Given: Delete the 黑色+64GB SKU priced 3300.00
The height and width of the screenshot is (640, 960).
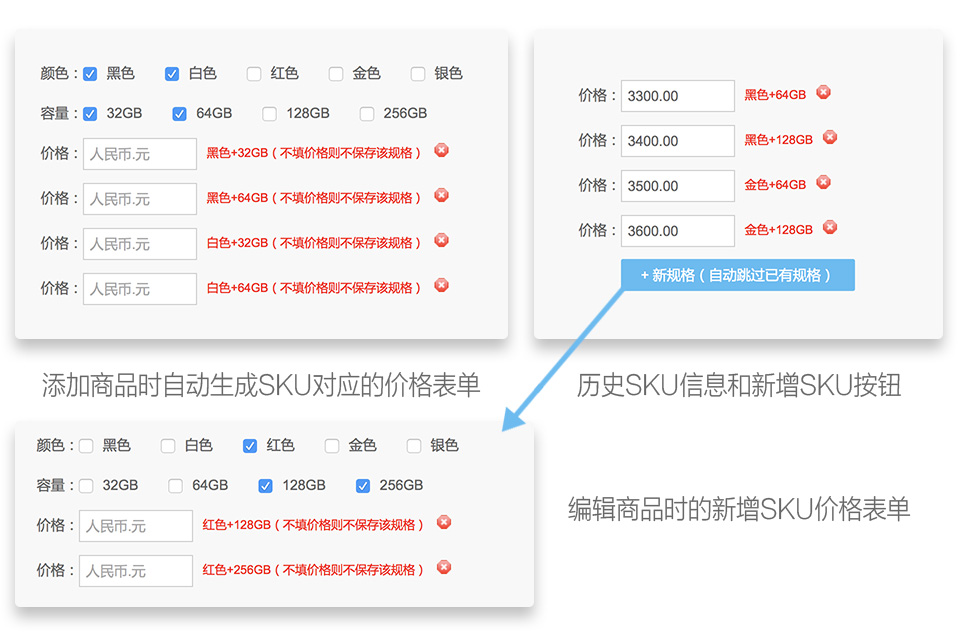Looking at the screenshot, I should (823, 92).
